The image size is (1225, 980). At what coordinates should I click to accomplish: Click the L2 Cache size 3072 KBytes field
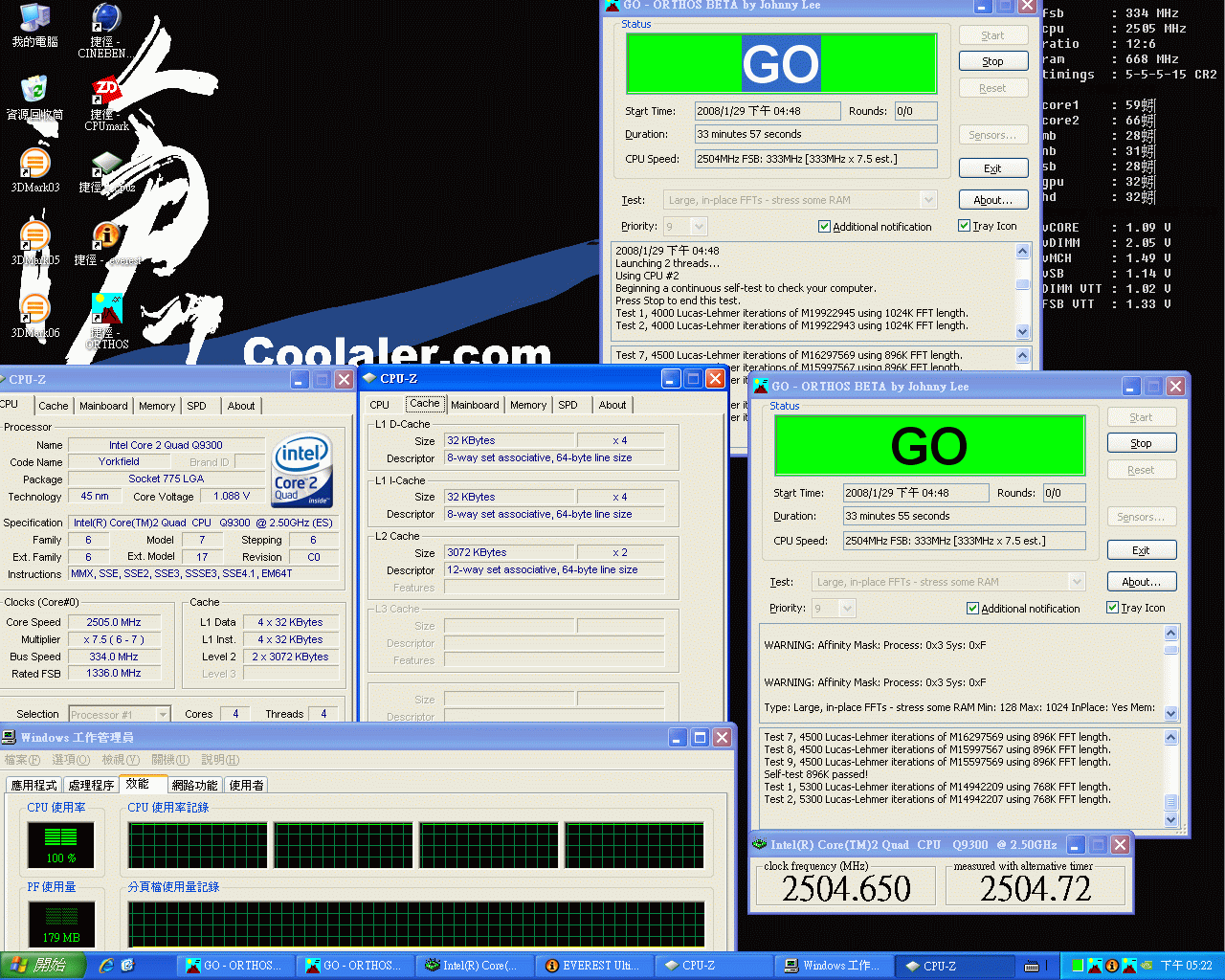click(509, 552)
